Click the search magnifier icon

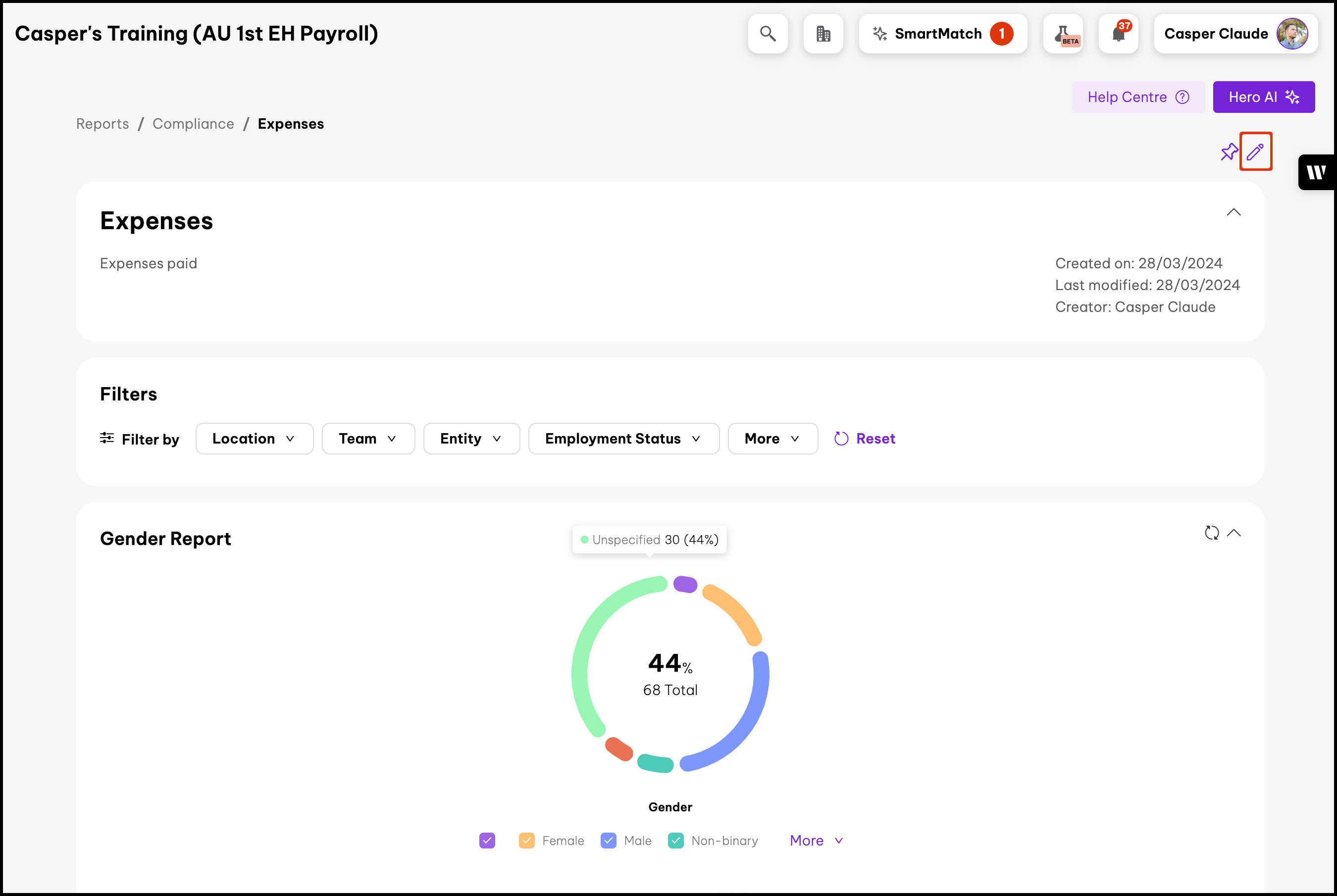[768, 34]
